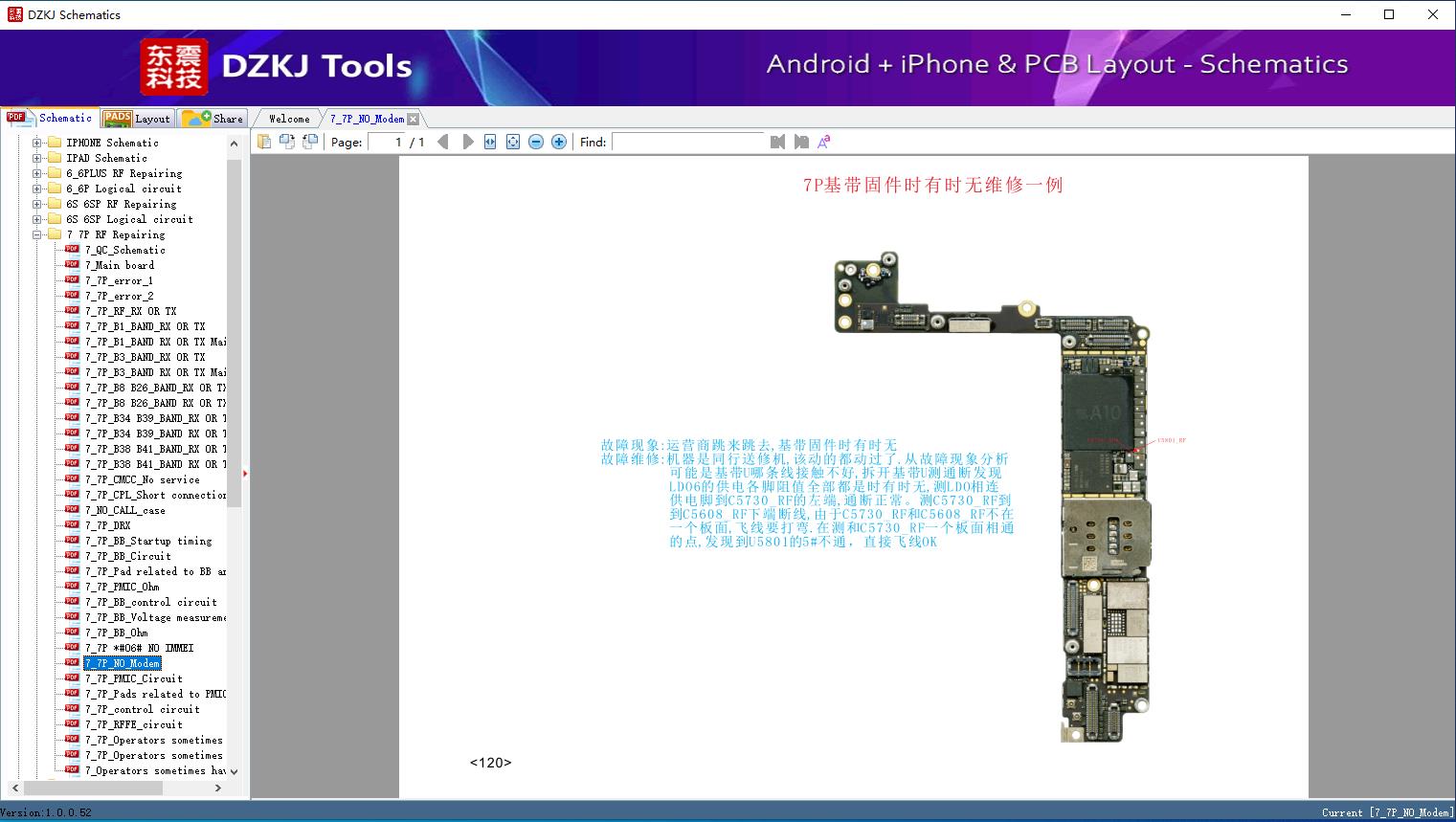Open 7_7P_CMCC_No service document

tap(142, 479)
